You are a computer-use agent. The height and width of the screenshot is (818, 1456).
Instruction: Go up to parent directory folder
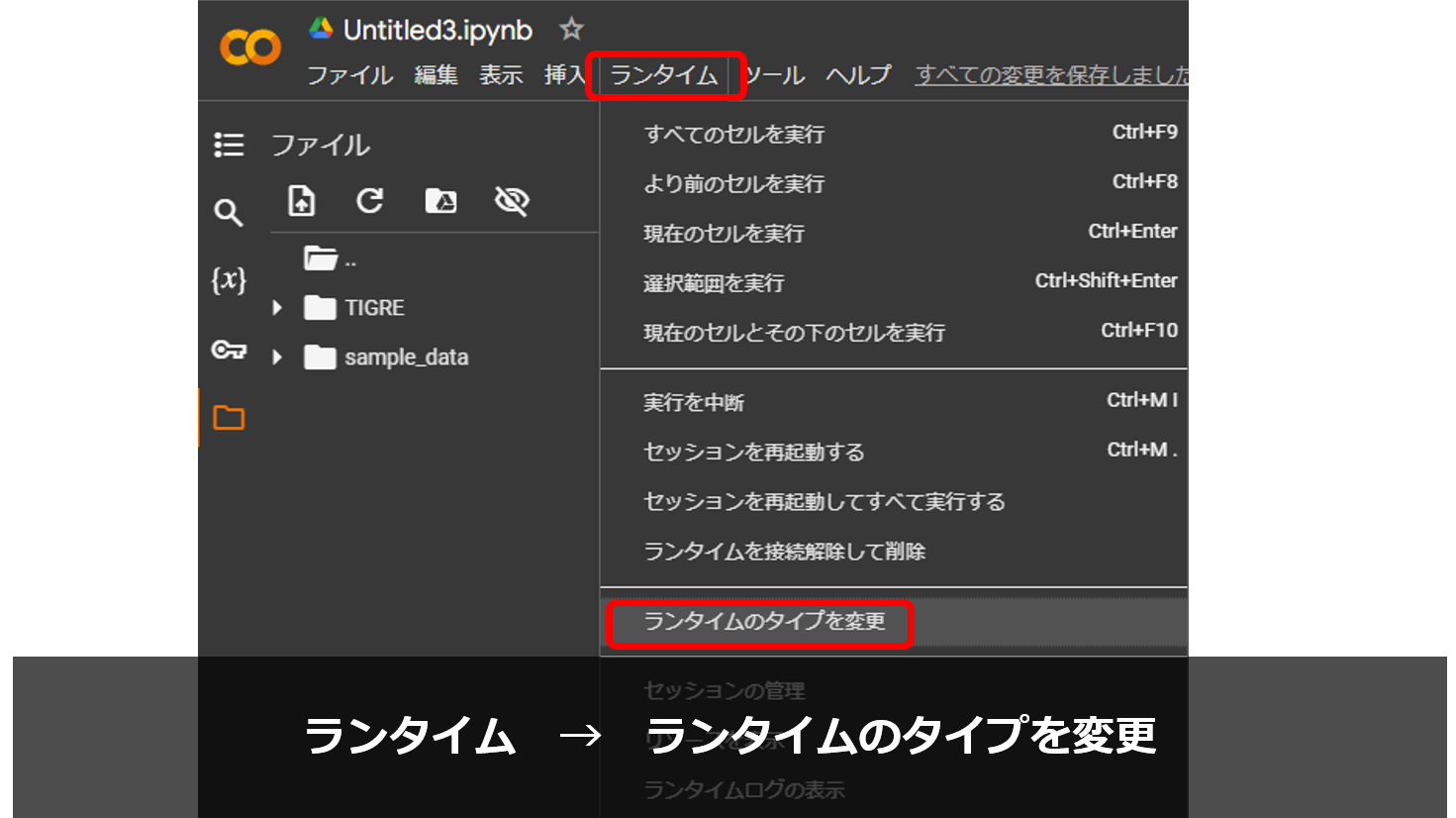click(x=321, y=259)
